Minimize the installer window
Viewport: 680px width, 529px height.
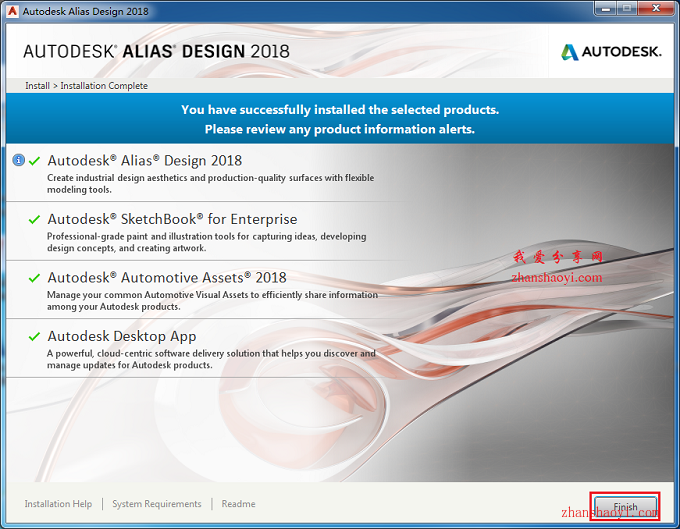(605, 9)
